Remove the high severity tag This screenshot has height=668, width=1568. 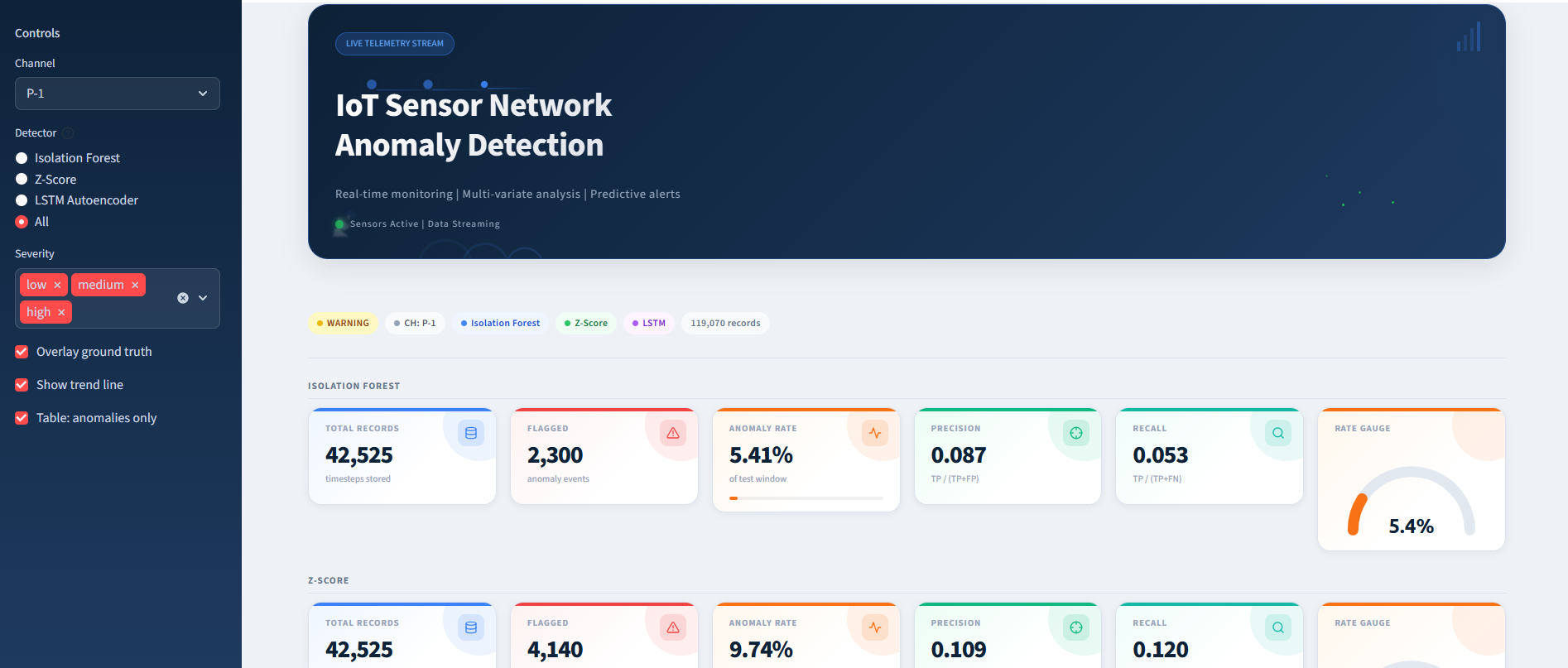[61, 312]
